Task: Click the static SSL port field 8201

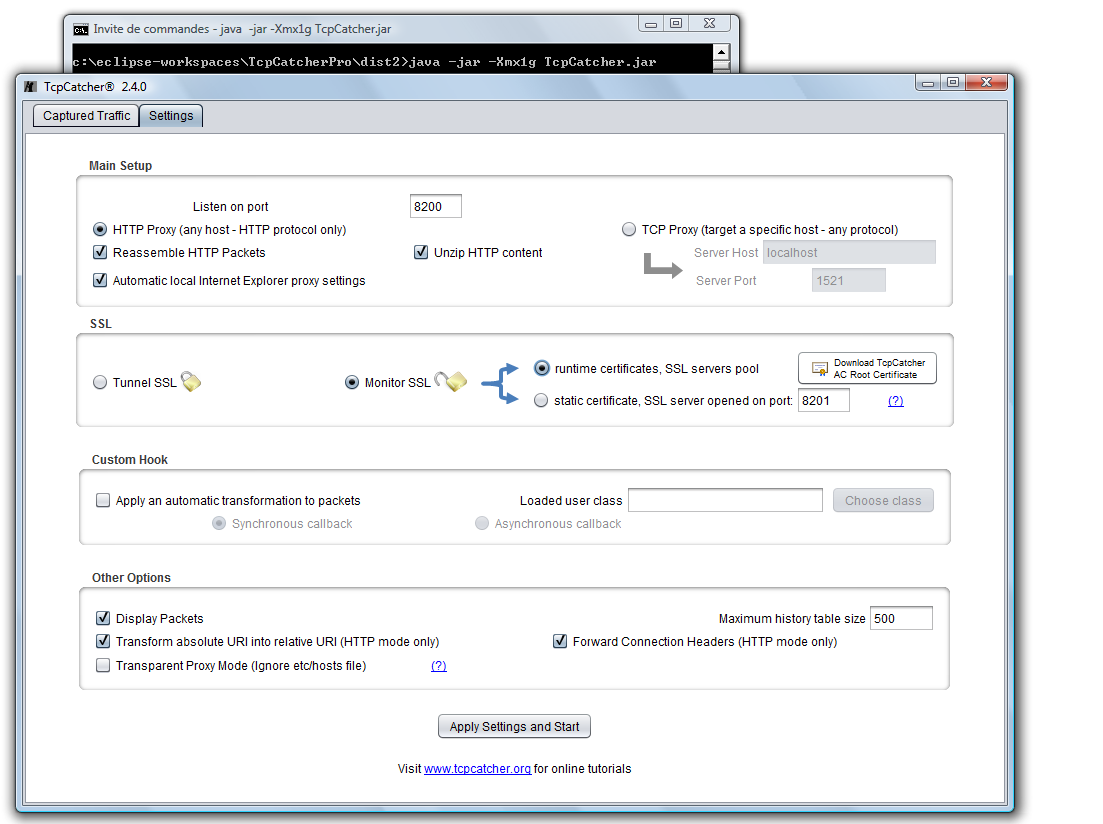Action: click(x=824, y=400)
